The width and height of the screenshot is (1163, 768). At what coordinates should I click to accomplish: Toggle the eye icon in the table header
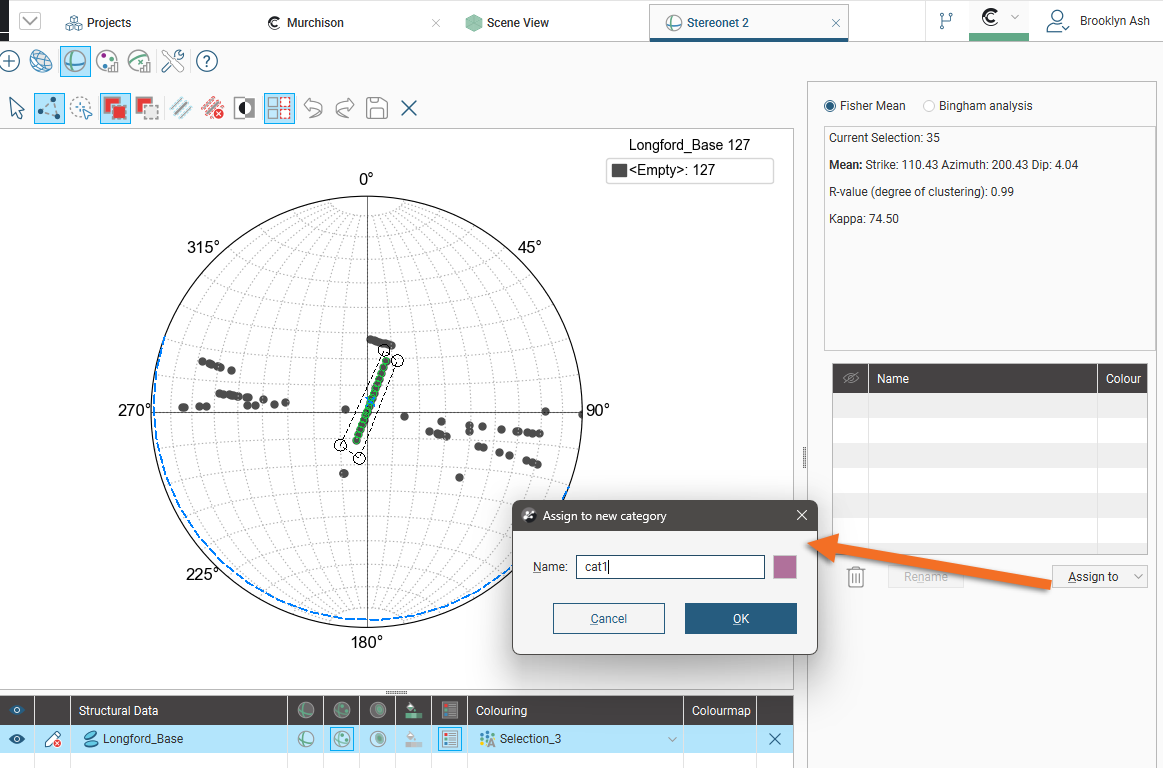[16, 711]
